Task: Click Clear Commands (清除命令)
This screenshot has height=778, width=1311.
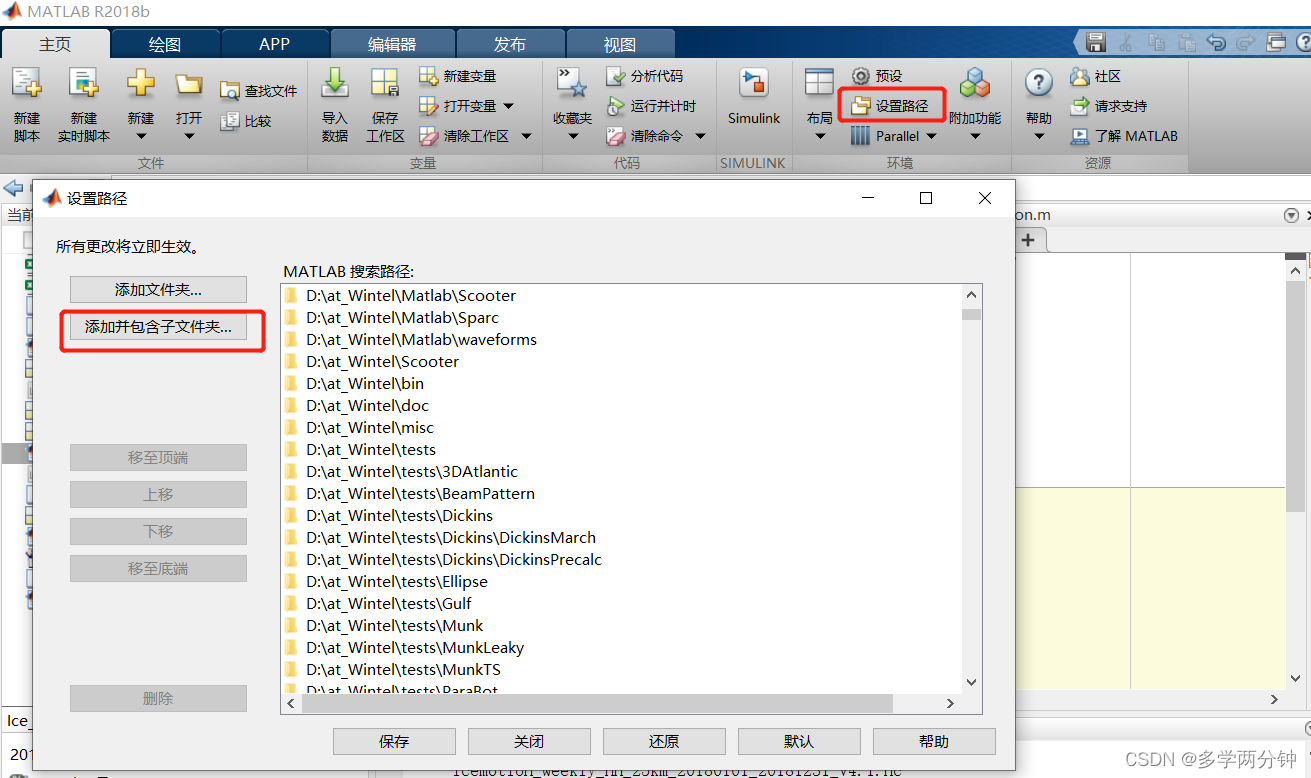Action: (x=645, y=136)
